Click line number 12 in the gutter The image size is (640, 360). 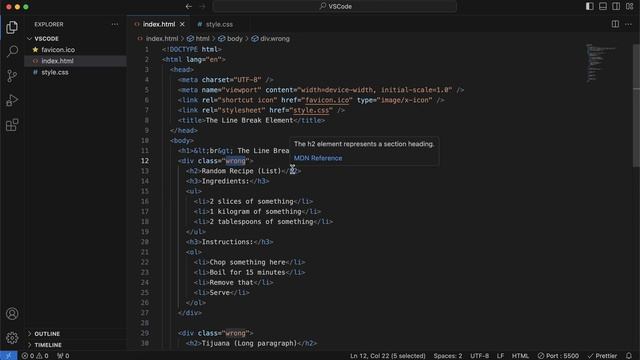(144, 161)
